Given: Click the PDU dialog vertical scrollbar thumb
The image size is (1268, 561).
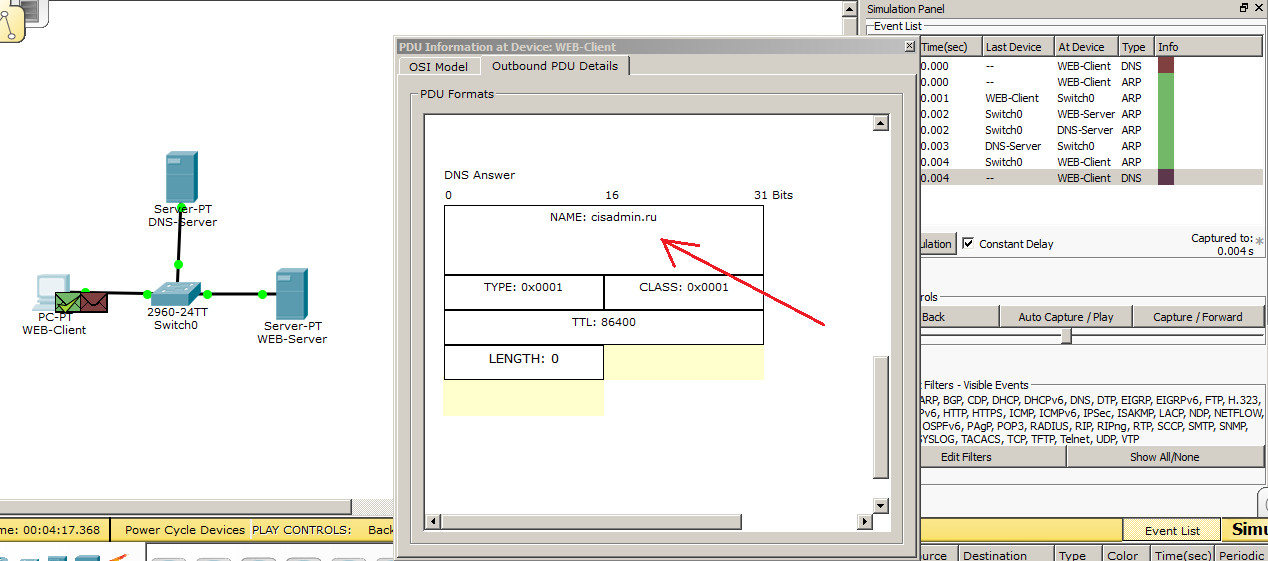Looking at the screenshot, I should point(881,417).
